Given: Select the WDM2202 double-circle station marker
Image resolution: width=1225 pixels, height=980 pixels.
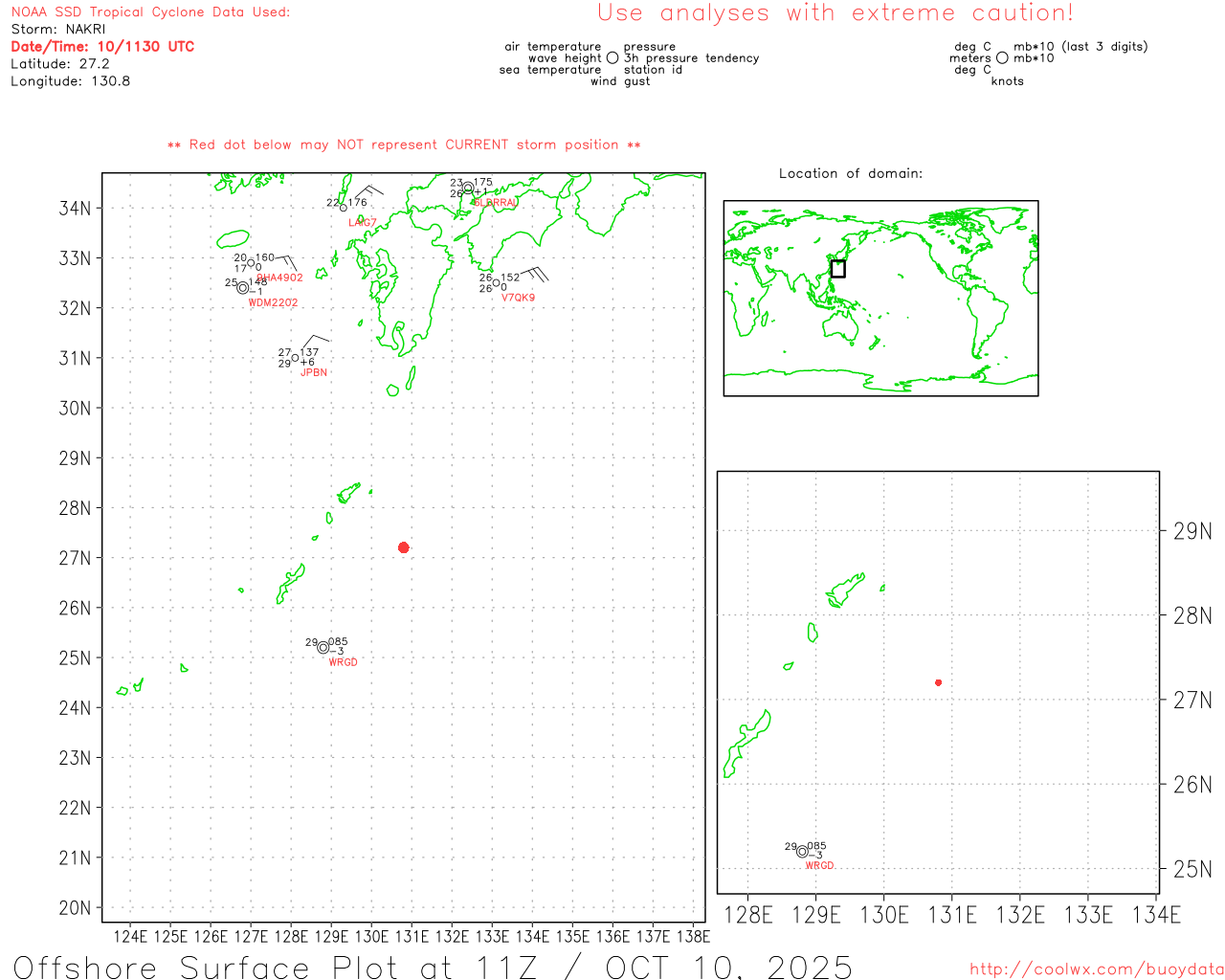Looking at the screenshot, I should coord(242,288).
